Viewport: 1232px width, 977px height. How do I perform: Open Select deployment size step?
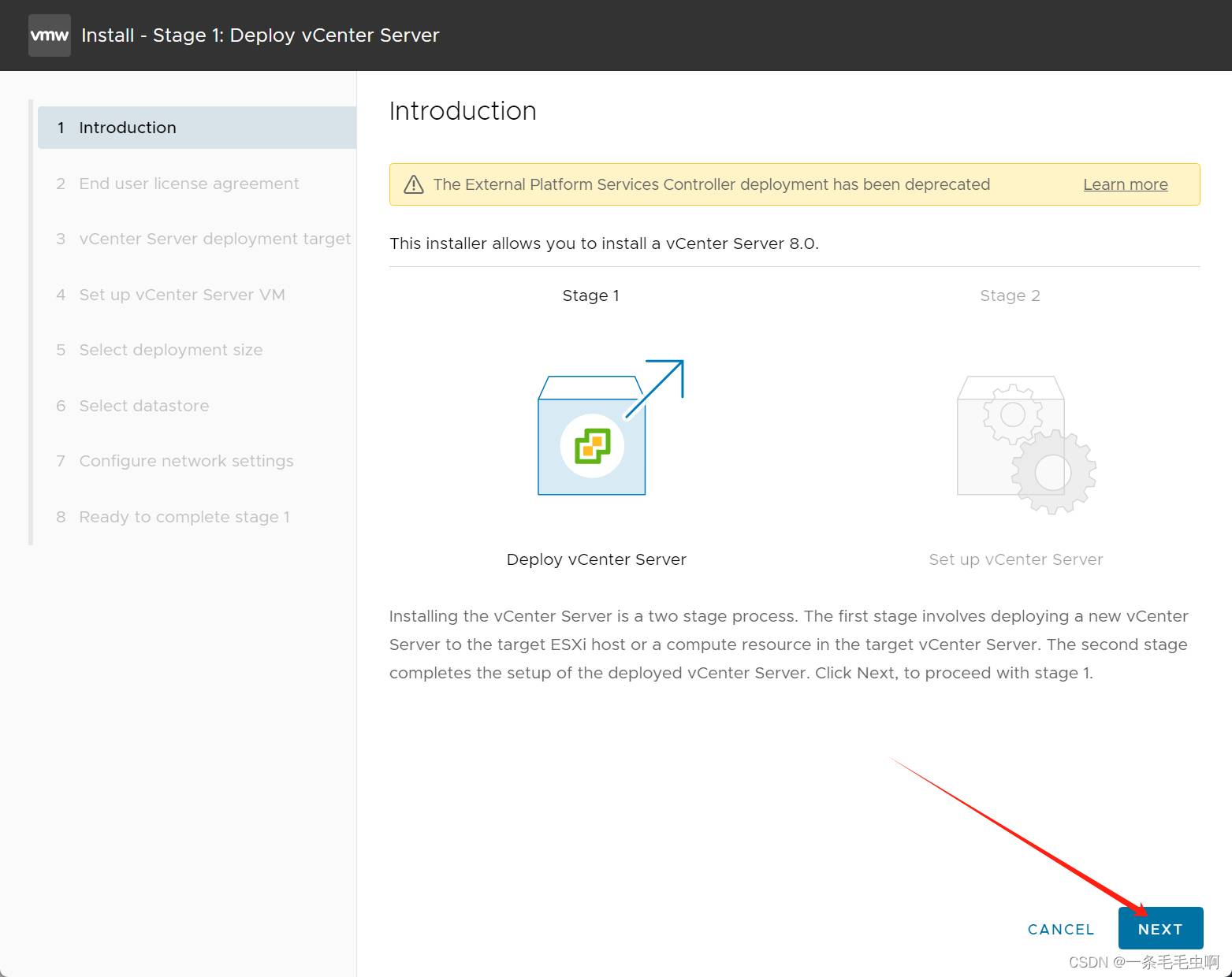point(170,350)
